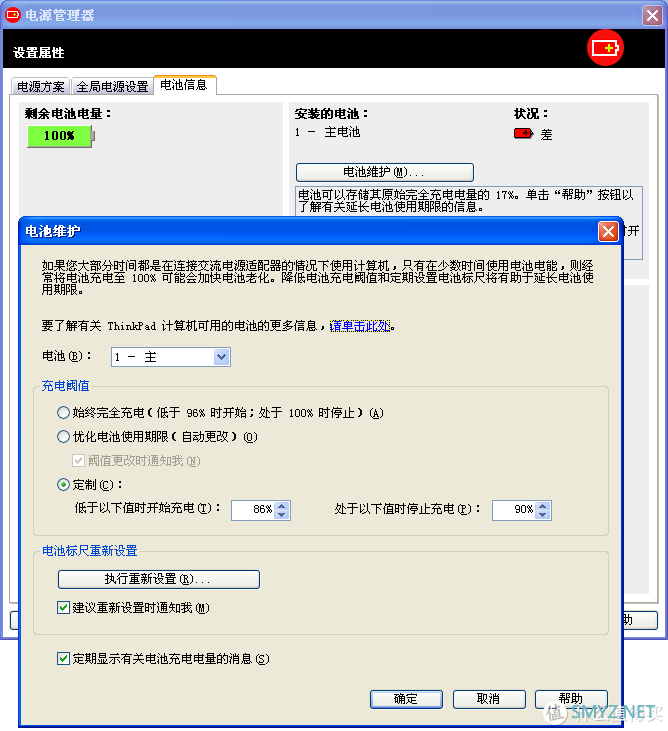
Task: Follow the 请单击此处 hyperlink
Action: (x=360, y=326)
